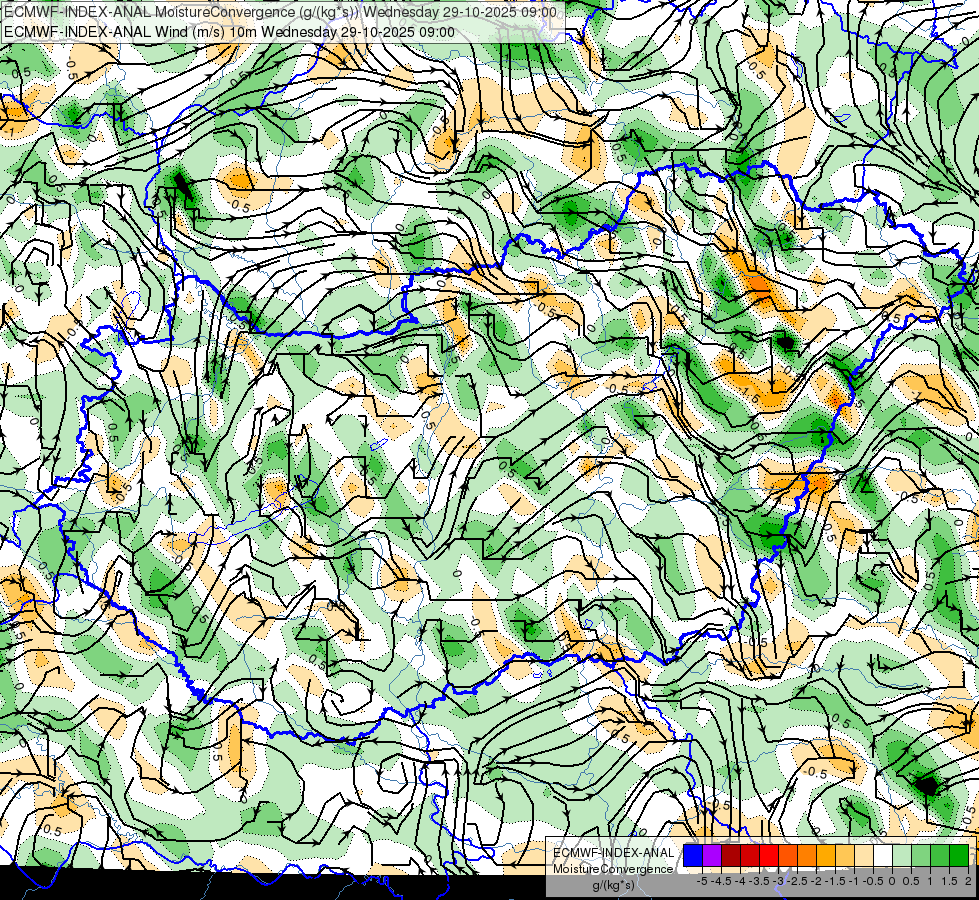Click the pale peach swatch beside white

(864, 855)
